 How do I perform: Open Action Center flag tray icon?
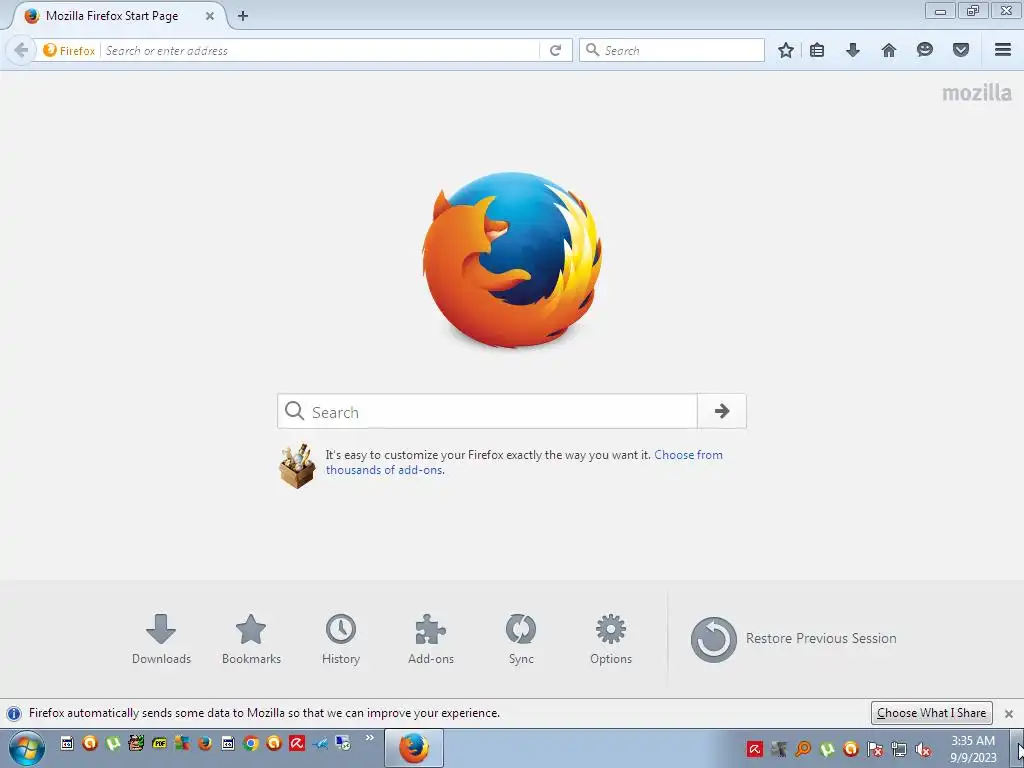[875, 749]
